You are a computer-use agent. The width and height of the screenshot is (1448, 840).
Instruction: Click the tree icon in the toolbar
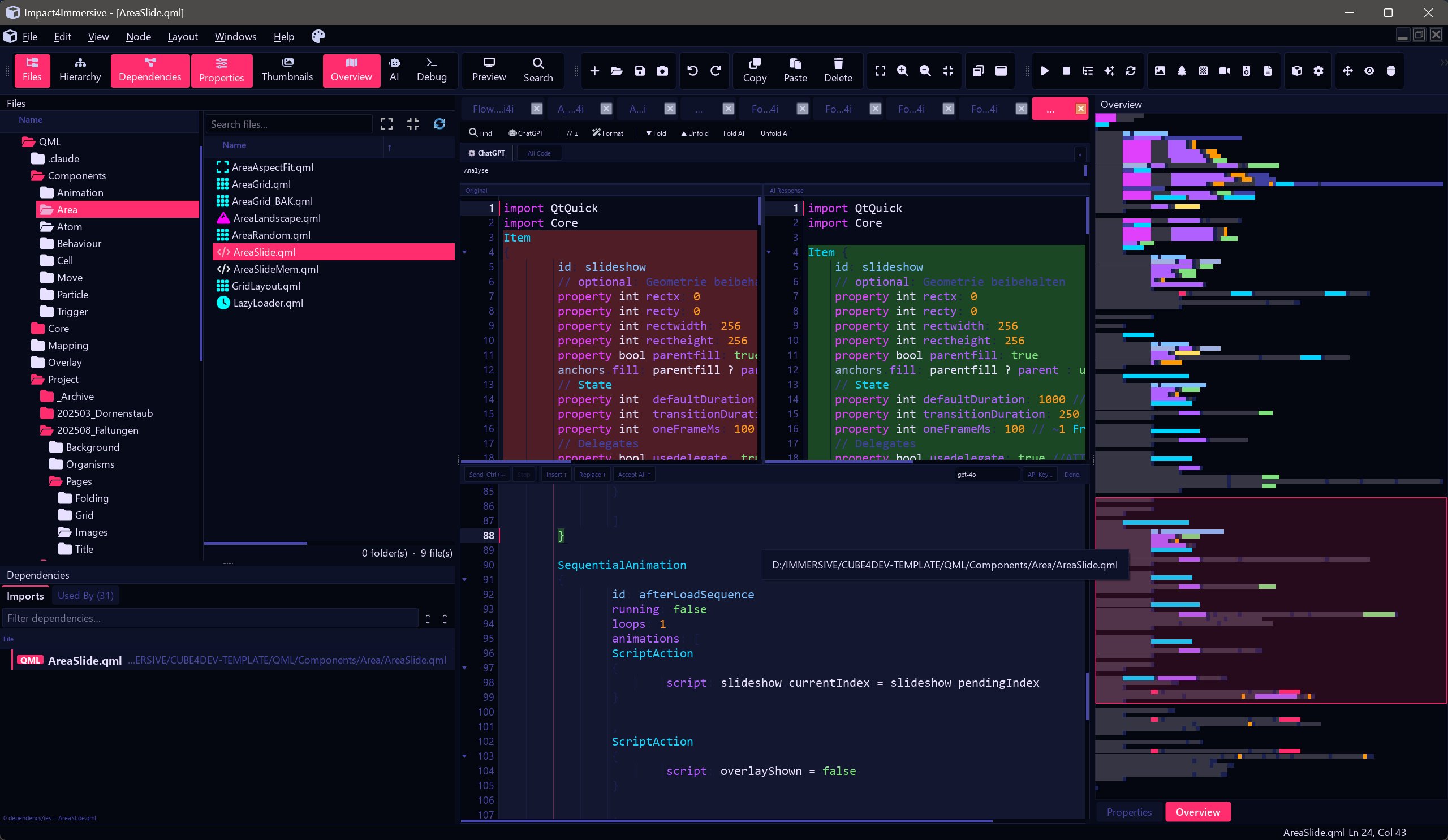click(x=1182, y=71)
